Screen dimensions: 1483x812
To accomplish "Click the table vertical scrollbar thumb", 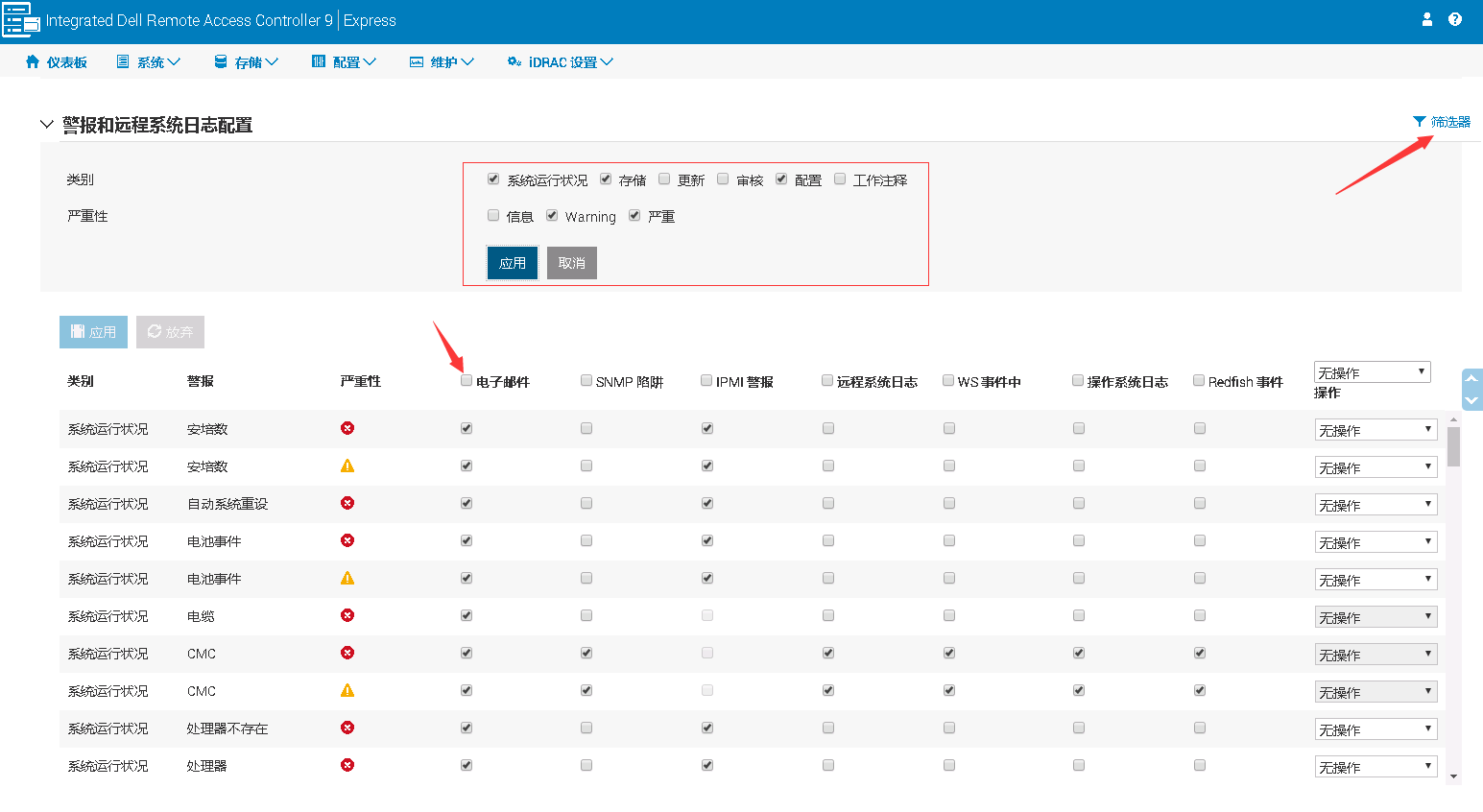I will [1453, 446].
